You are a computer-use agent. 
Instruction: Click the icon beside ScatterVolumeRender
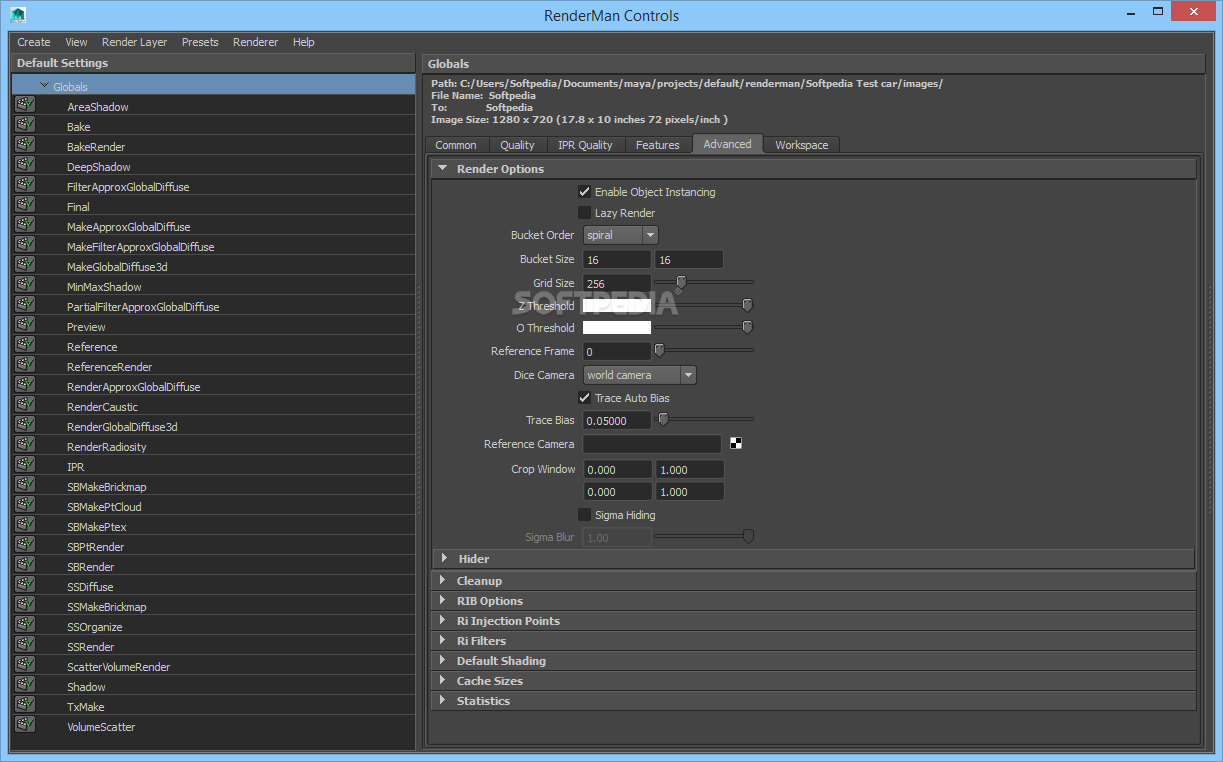point(25,666)
